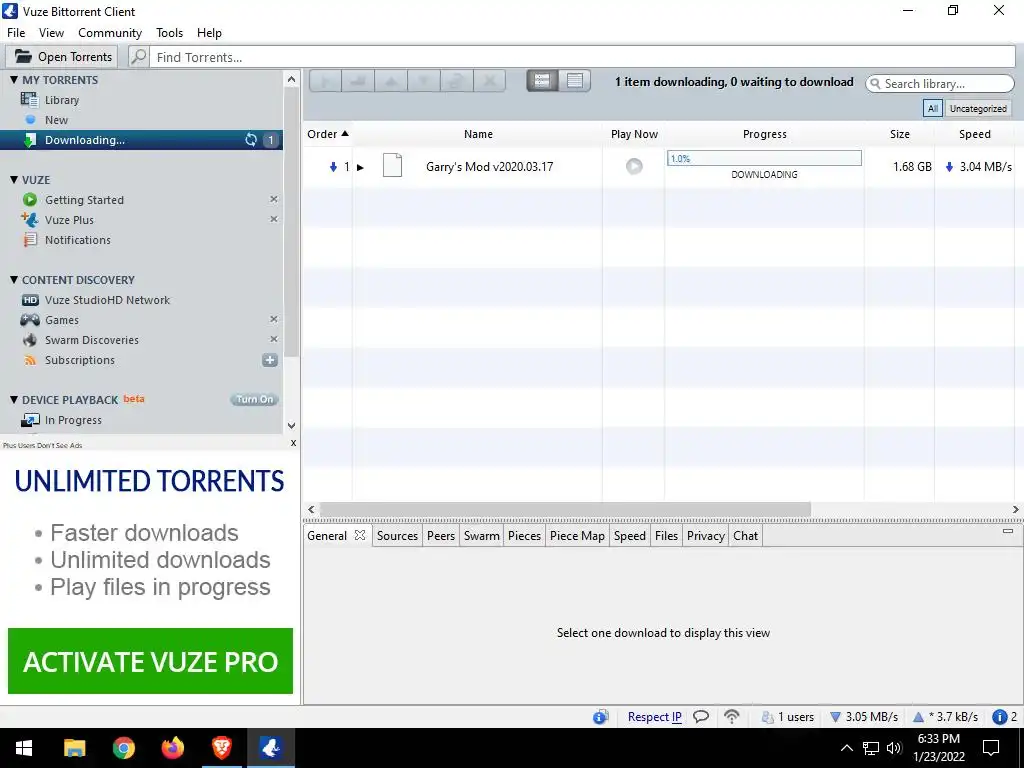Click the Respect IP link
The image size is (1024, 768).
click(x=654, y=716)
